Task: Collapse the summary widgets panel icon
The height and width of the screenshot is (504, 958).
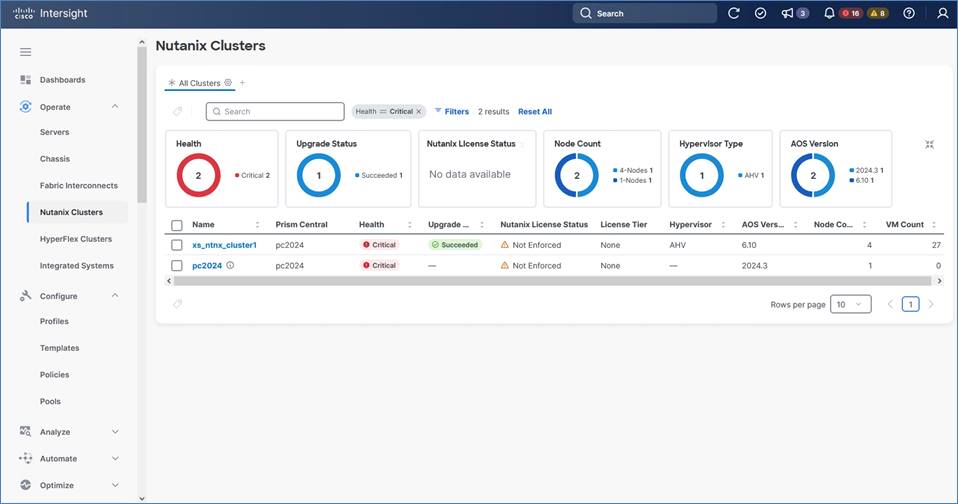Action: (x=929, y=144)
